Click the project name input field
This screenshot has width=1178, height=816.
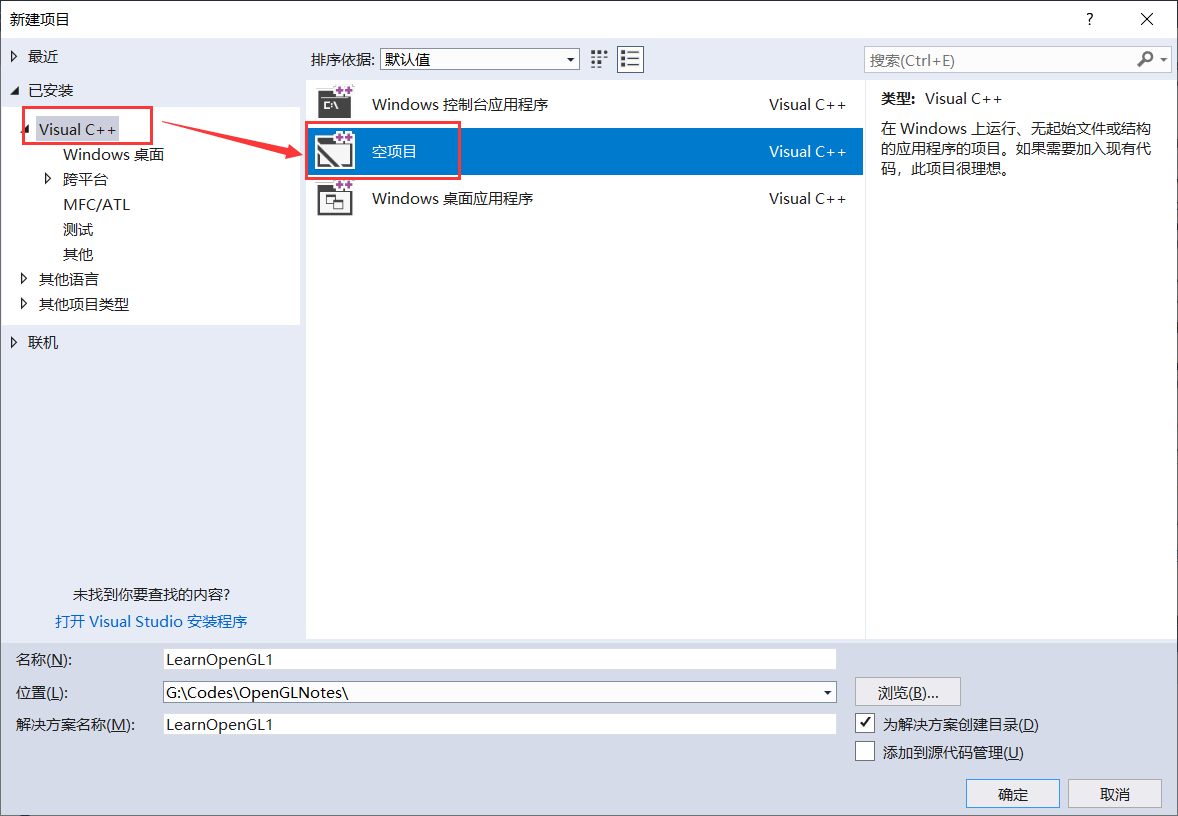[x=500, y=659]
